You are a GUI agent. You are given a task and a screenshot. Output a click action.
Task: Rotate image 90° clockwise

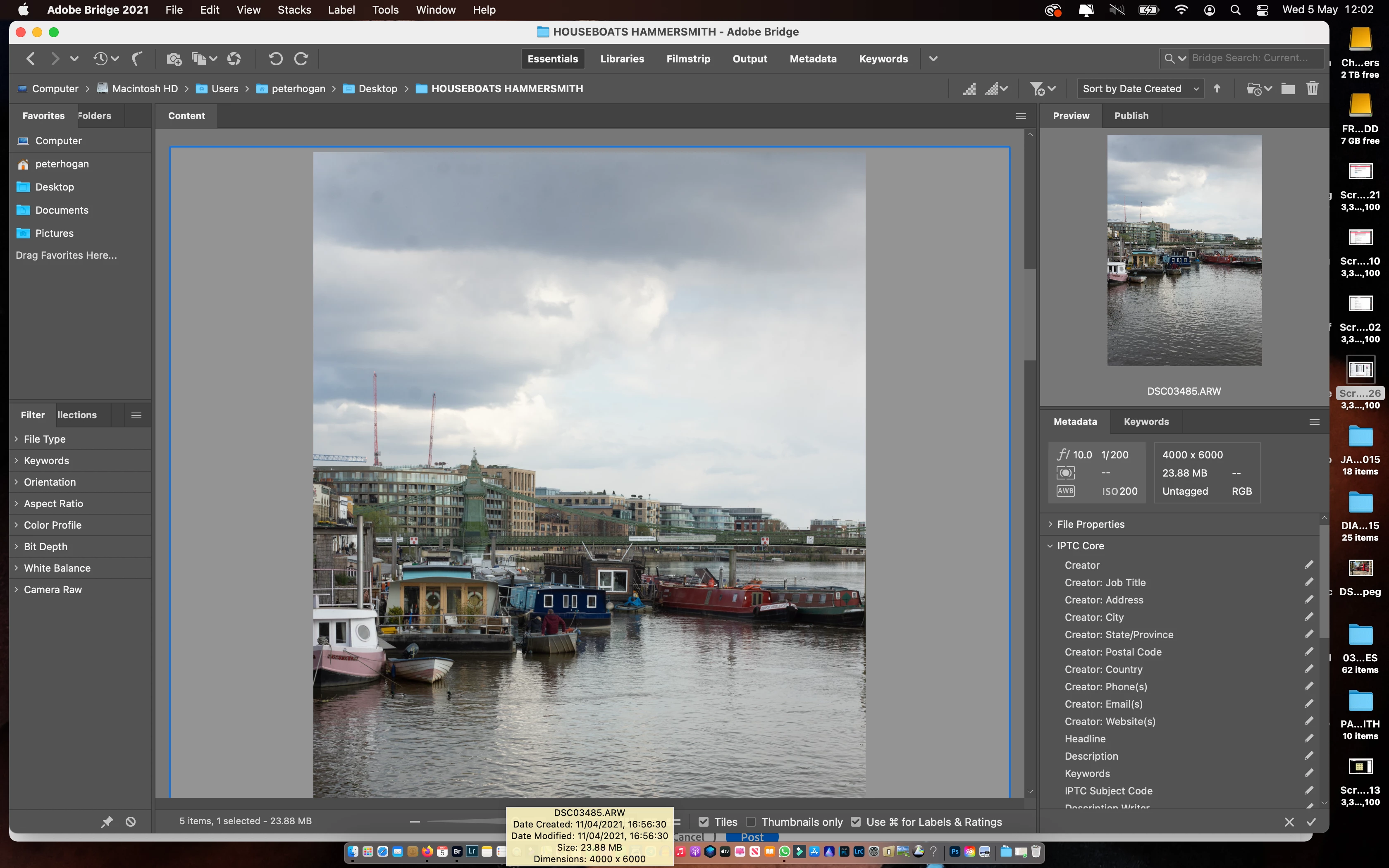(x=301, y=59)
